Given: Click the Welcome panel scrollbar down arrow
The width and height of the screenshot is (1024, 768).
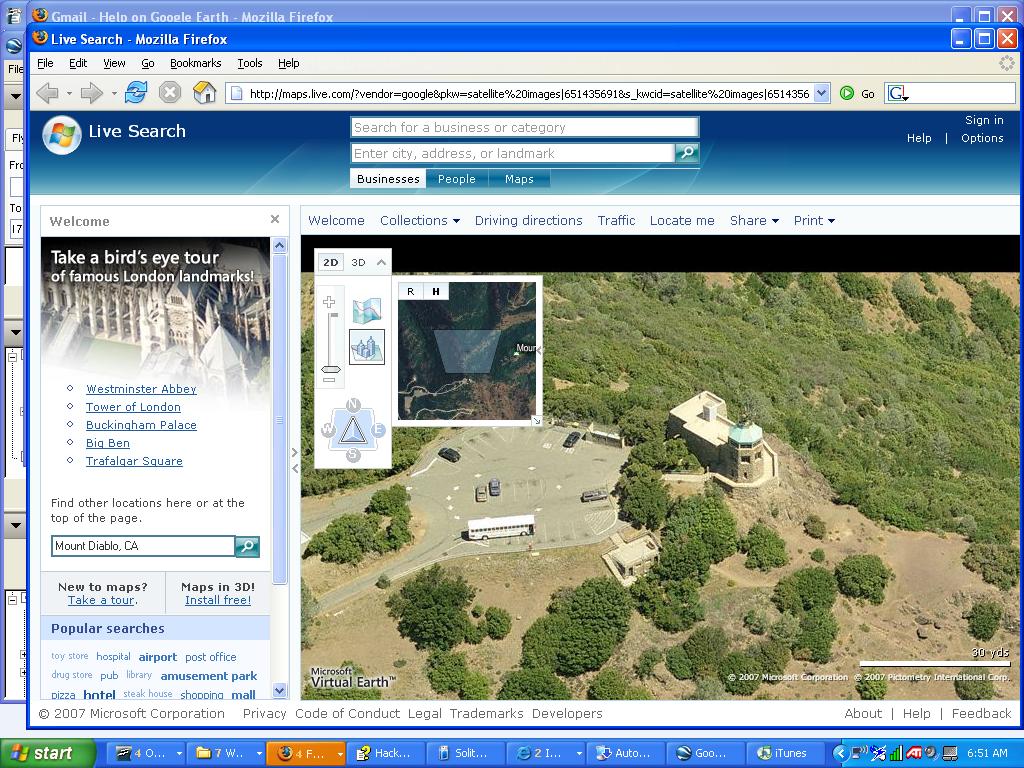Looking at the screenshot, I should [280, 690].
